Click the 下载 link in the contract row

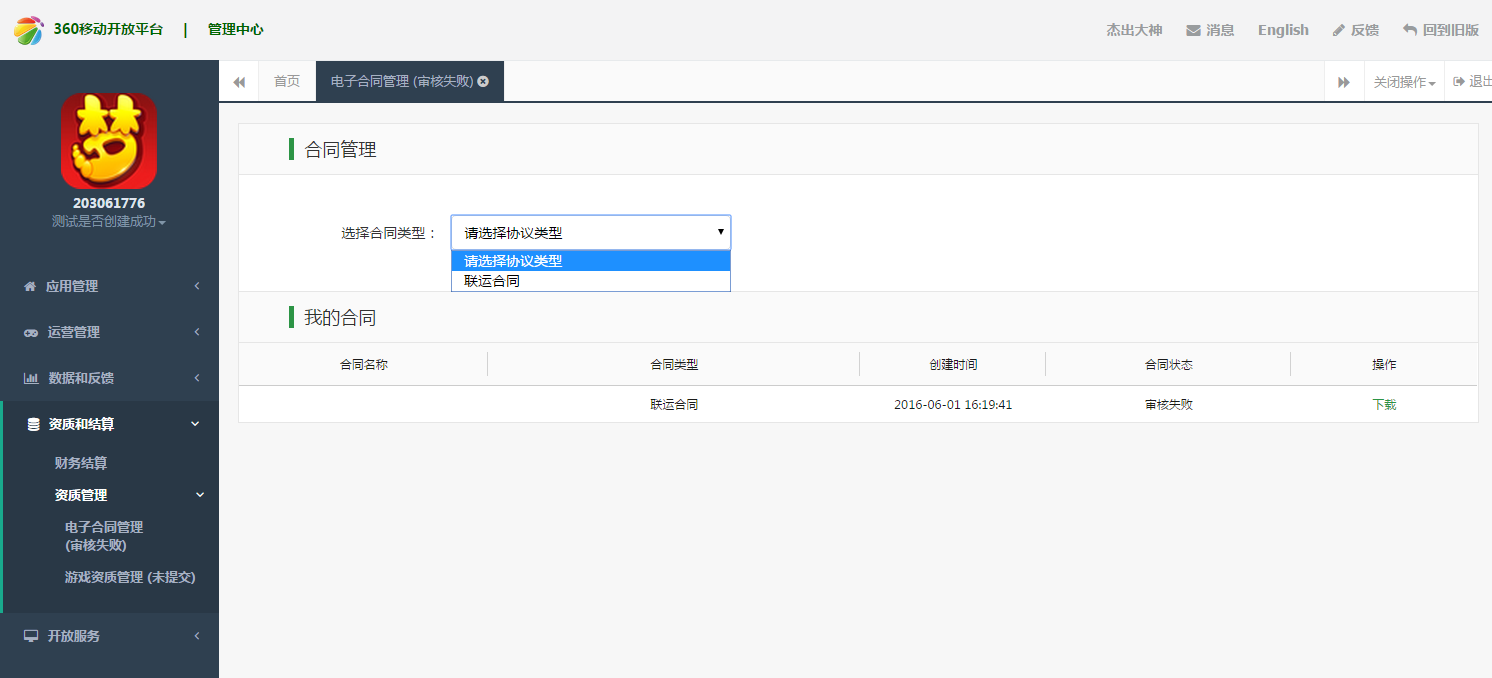coord(1384,405)
